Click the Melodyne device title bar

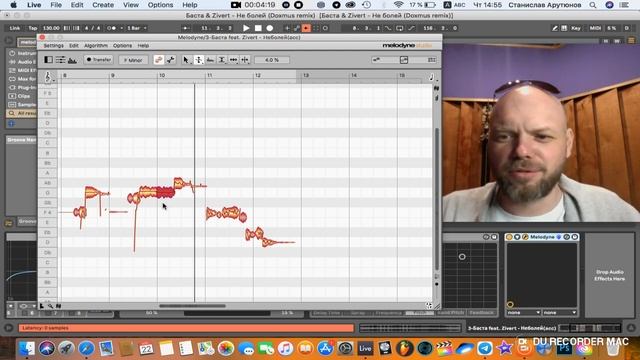click(x=542, y=237)
